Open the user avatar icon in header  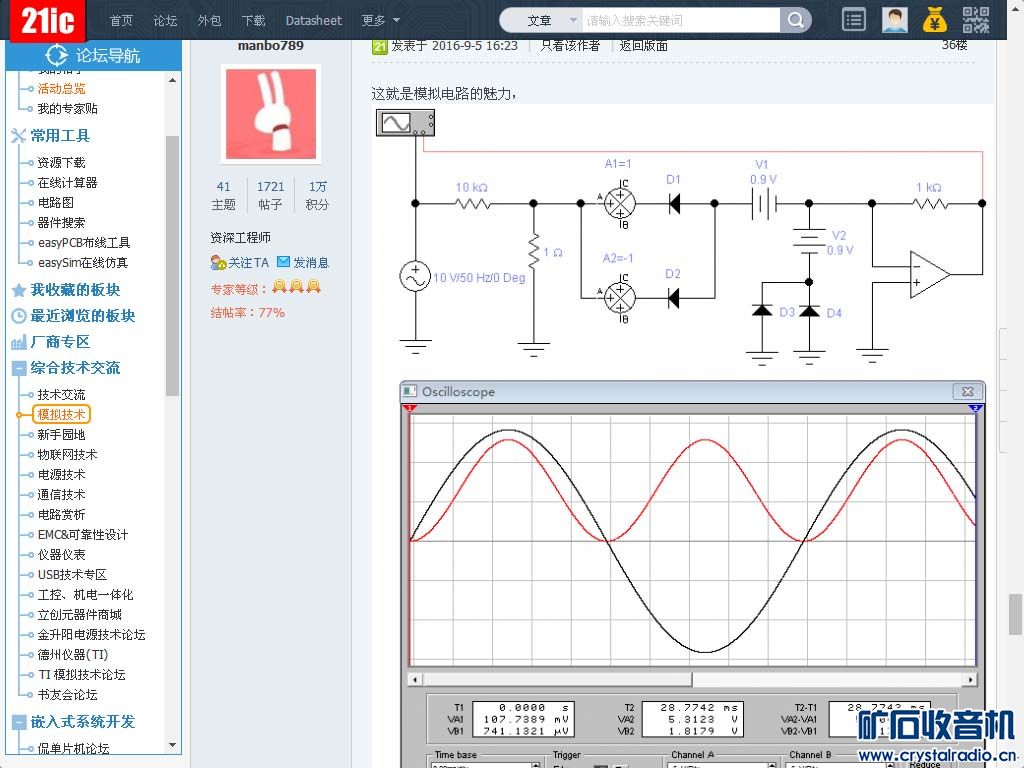pyautogui.click(x=895, y=20)
